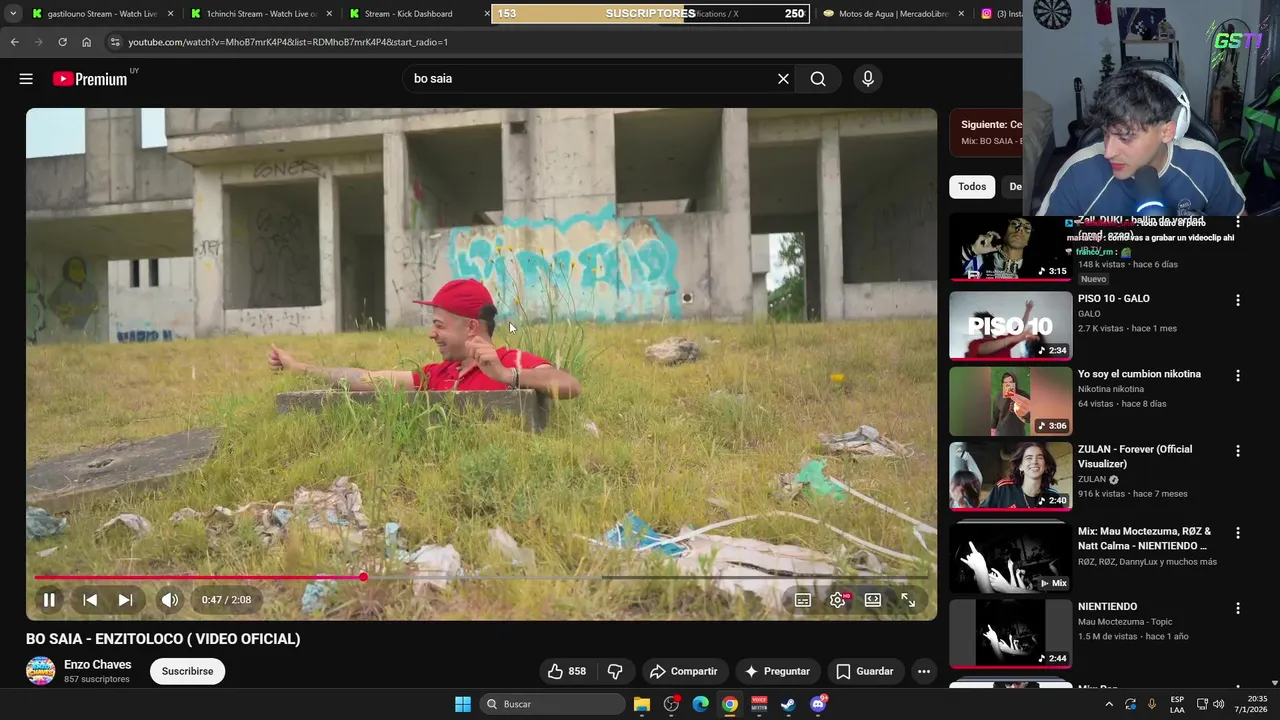Open the Preguntar AI button

pos(777,671)
